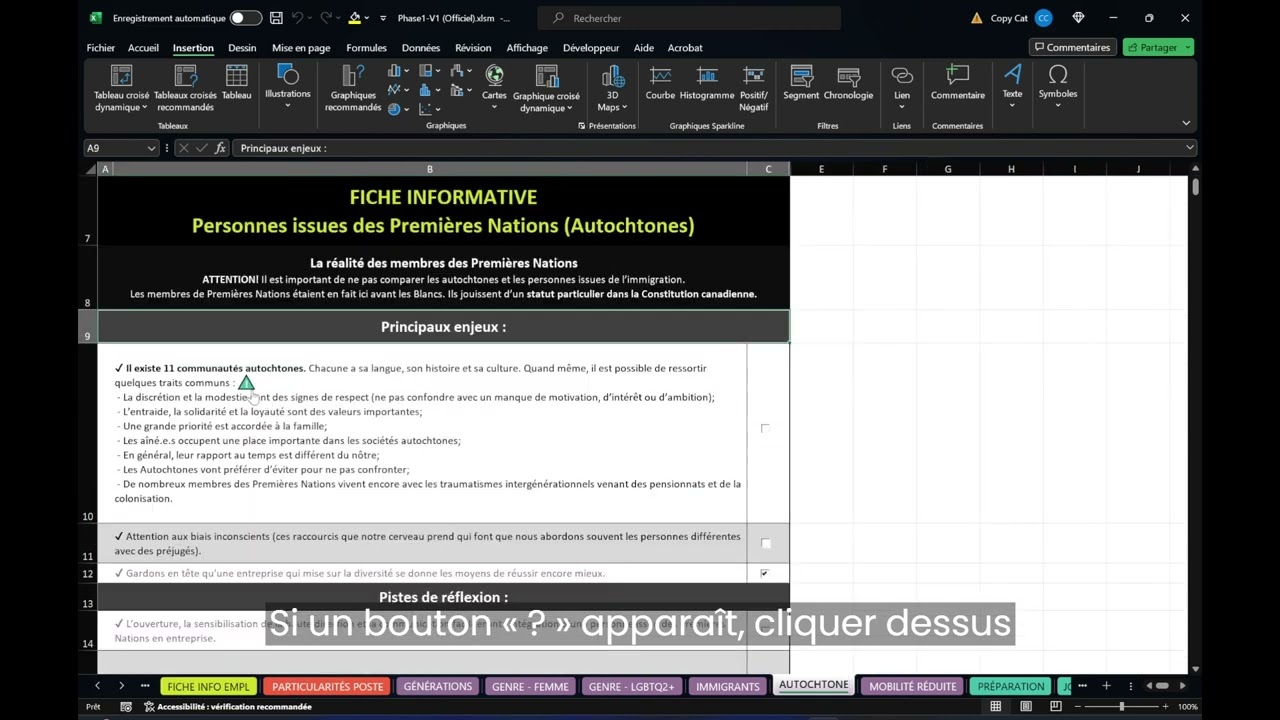Switch to Normal view in status bar

pyautogui.click(x=996, y=706)
